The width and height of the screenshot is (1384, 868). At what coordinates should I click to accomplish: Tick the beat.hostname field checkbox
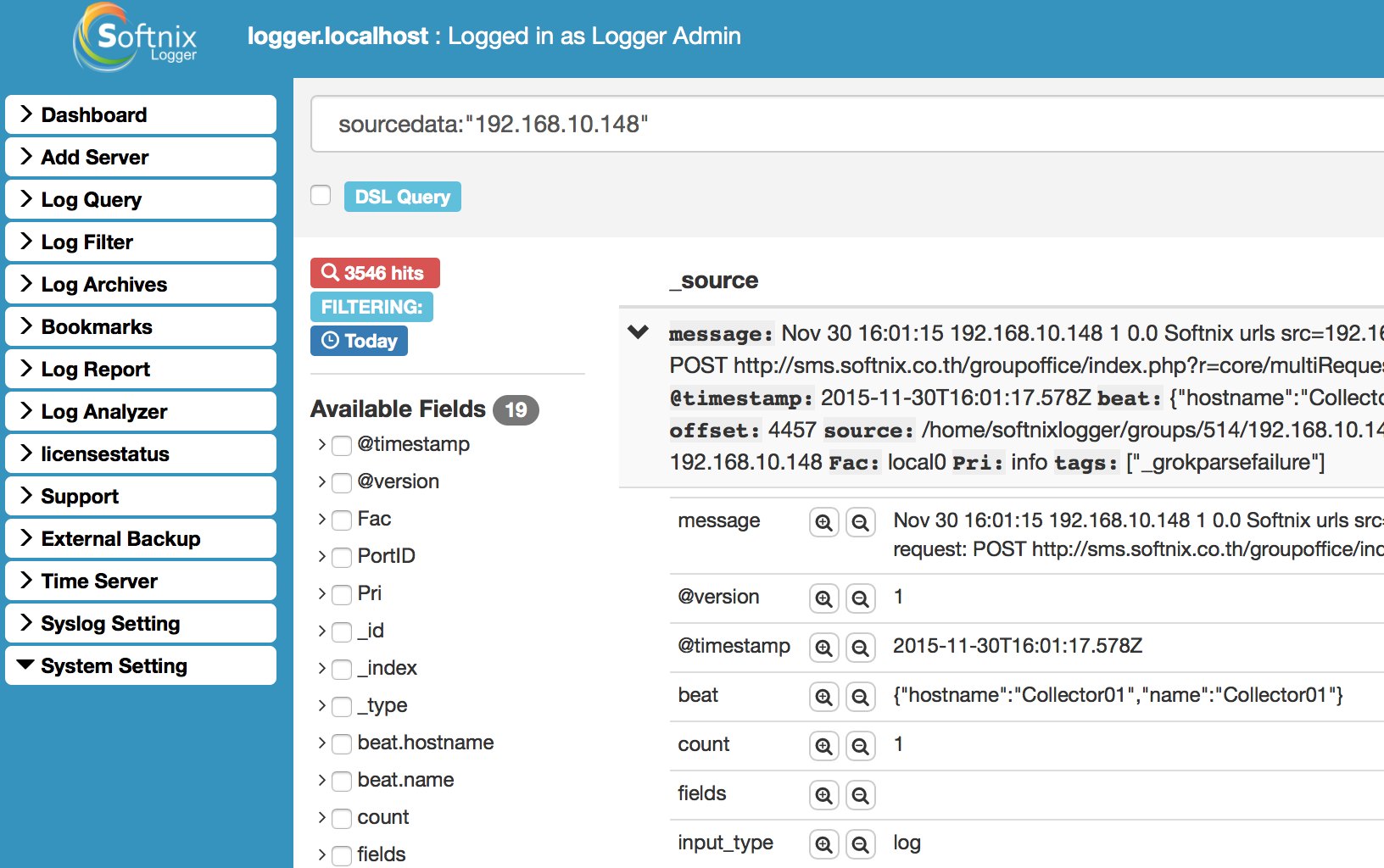coord(342,744)
